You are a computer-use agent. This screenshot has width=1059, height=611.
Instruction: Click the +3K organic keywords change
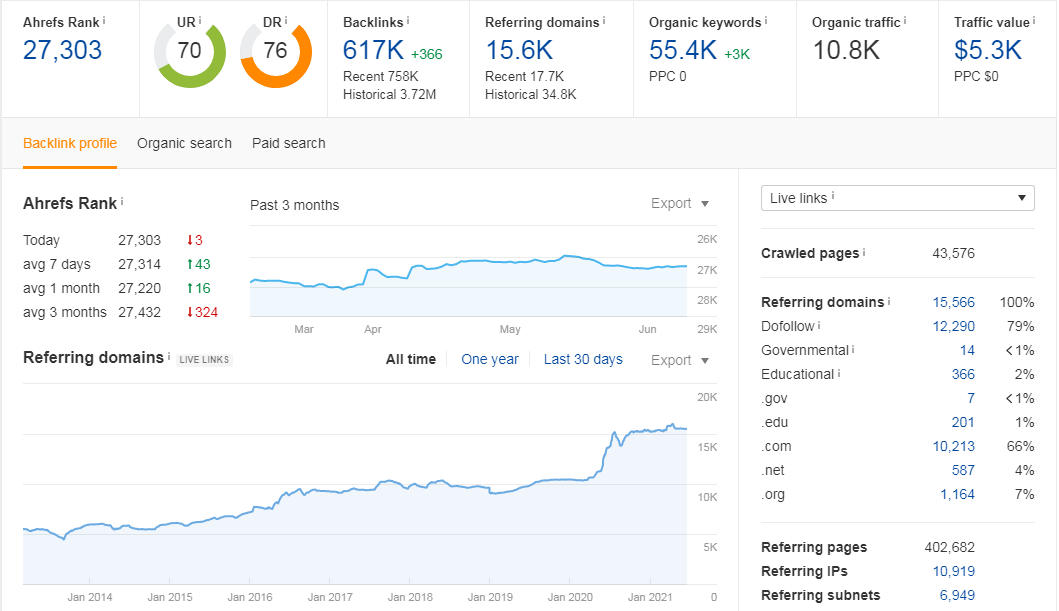coord(737,54)
